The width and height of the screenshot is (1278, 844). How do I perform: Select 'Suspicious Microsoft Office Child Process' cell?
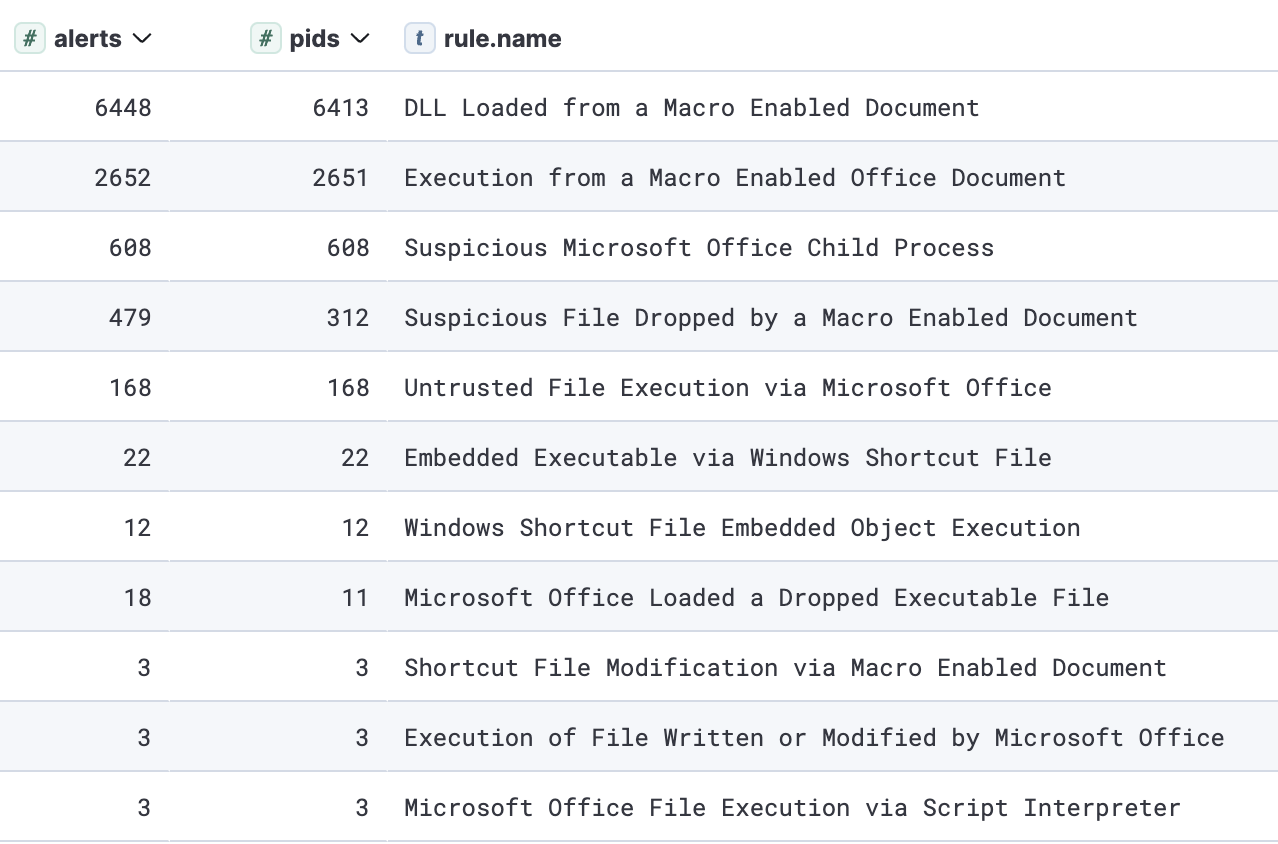[698, 248]
